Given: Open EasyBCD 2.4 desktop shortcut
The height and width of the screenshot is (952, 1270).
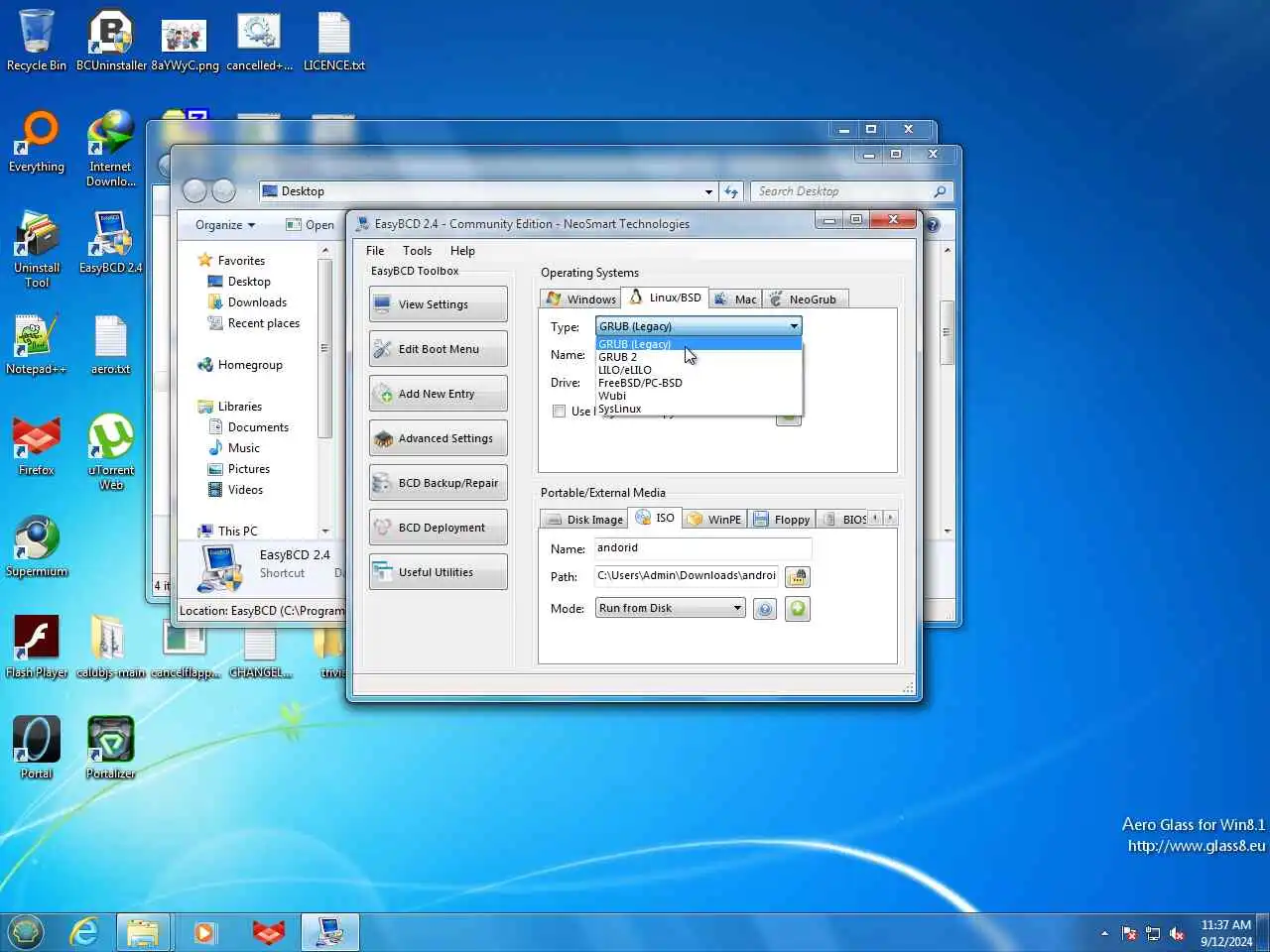Looking at the screenshot, I should [x=111, y=243].
